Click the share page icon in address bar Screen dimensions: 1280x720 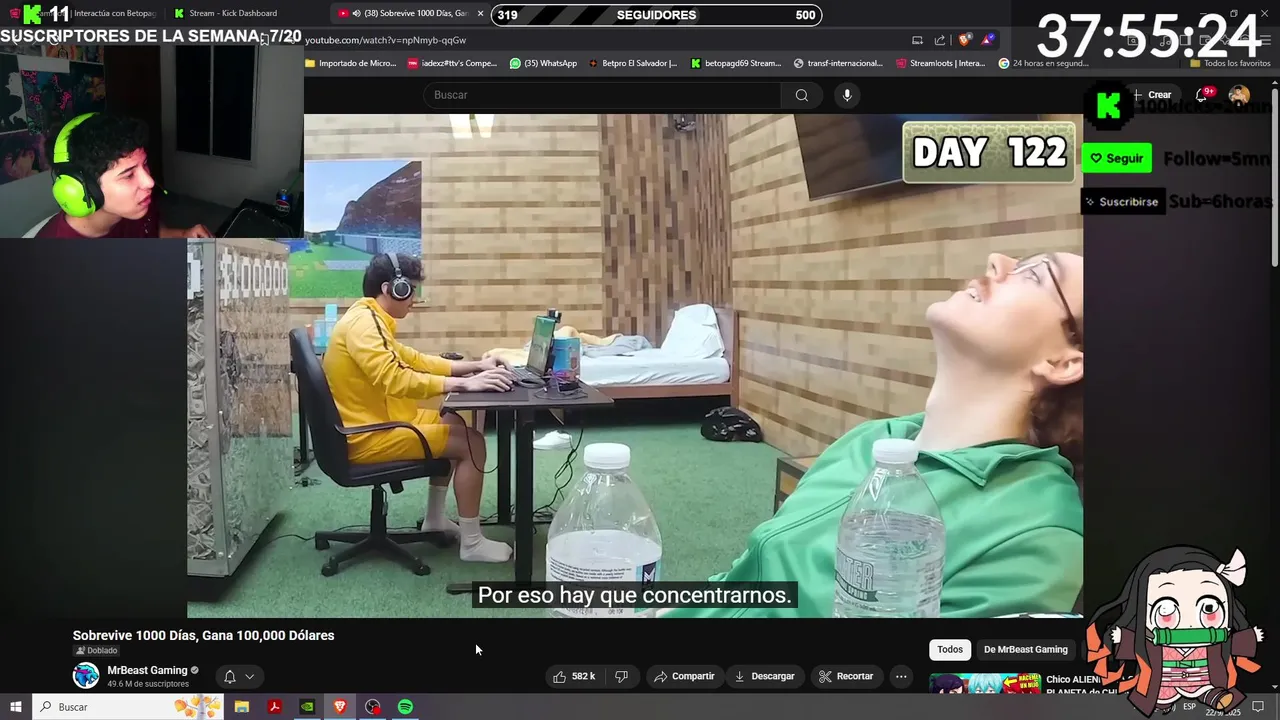click(940, 40)
